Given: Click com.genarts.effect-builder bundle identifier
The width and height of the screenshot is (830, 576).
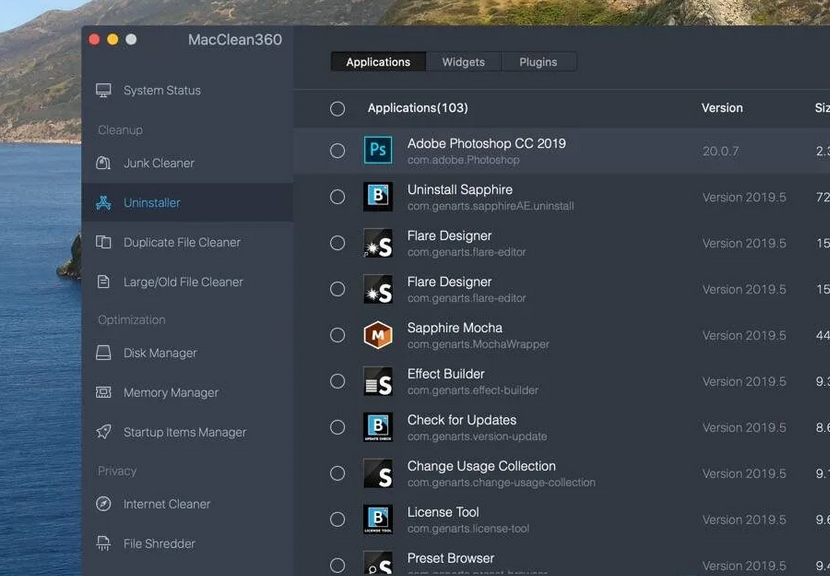Looking at the screenshot, I should pyautogui.click(x=473, y=390).
